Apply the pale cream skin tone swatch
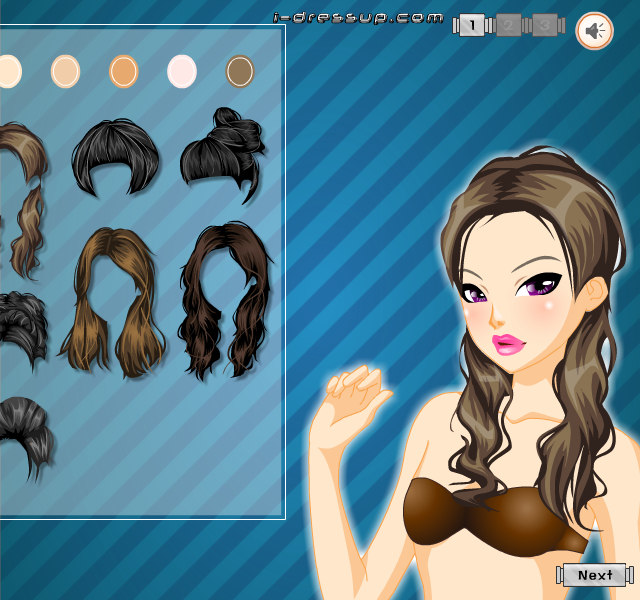The width and height of the screenshot is (640, 600). [x=10, y=71]
